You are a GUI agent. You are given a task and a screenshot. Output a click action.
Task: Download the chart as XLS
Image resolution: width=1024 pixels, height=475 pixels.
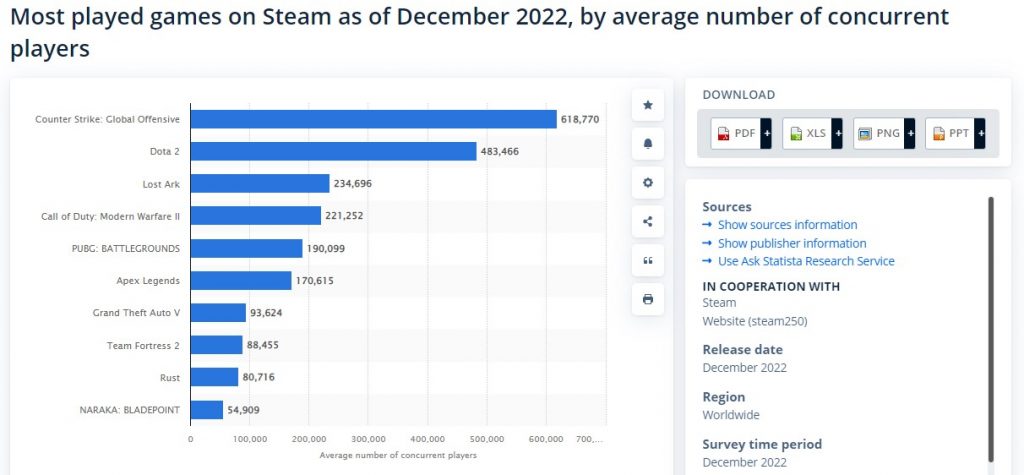(x=812, y=133)
